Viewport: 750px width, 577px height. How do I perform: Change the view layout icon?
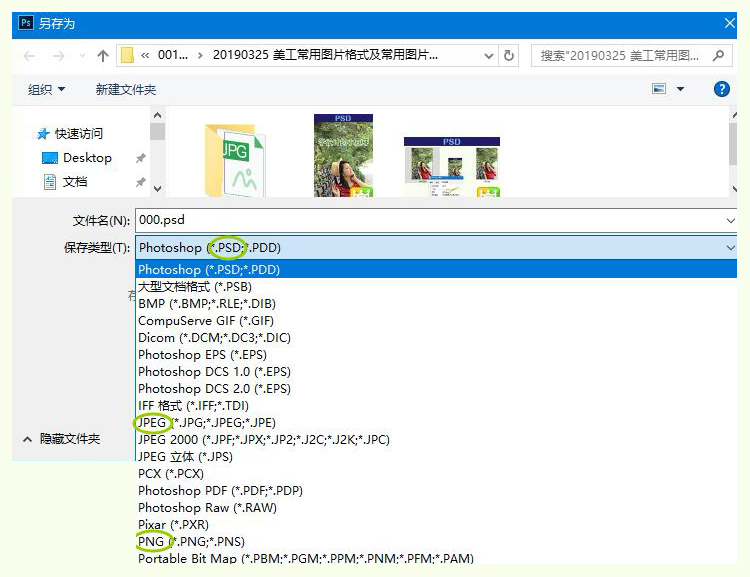659,89
